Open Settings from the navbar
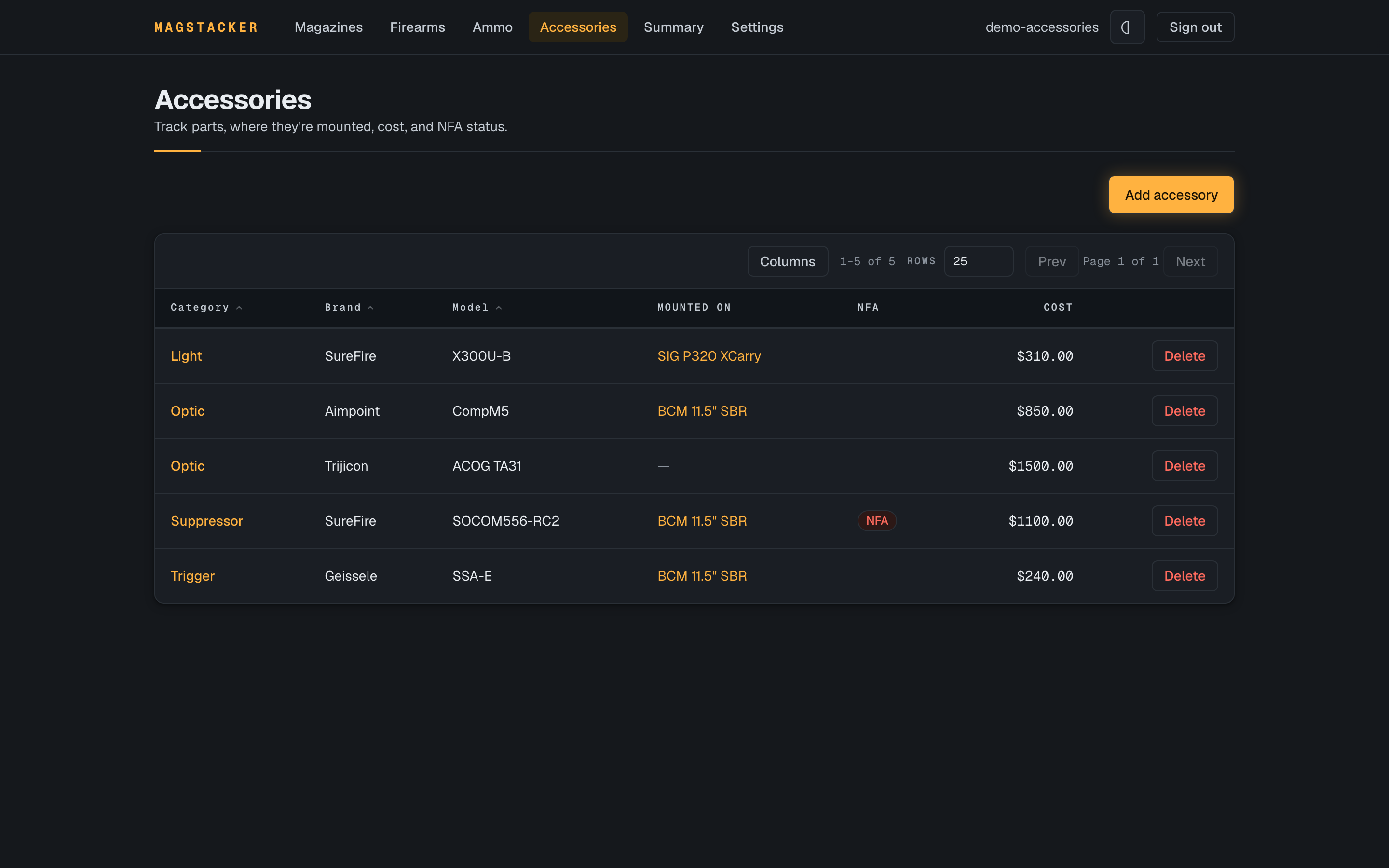Viewport: 1389px width, 868px height. (x=757, y=27)
